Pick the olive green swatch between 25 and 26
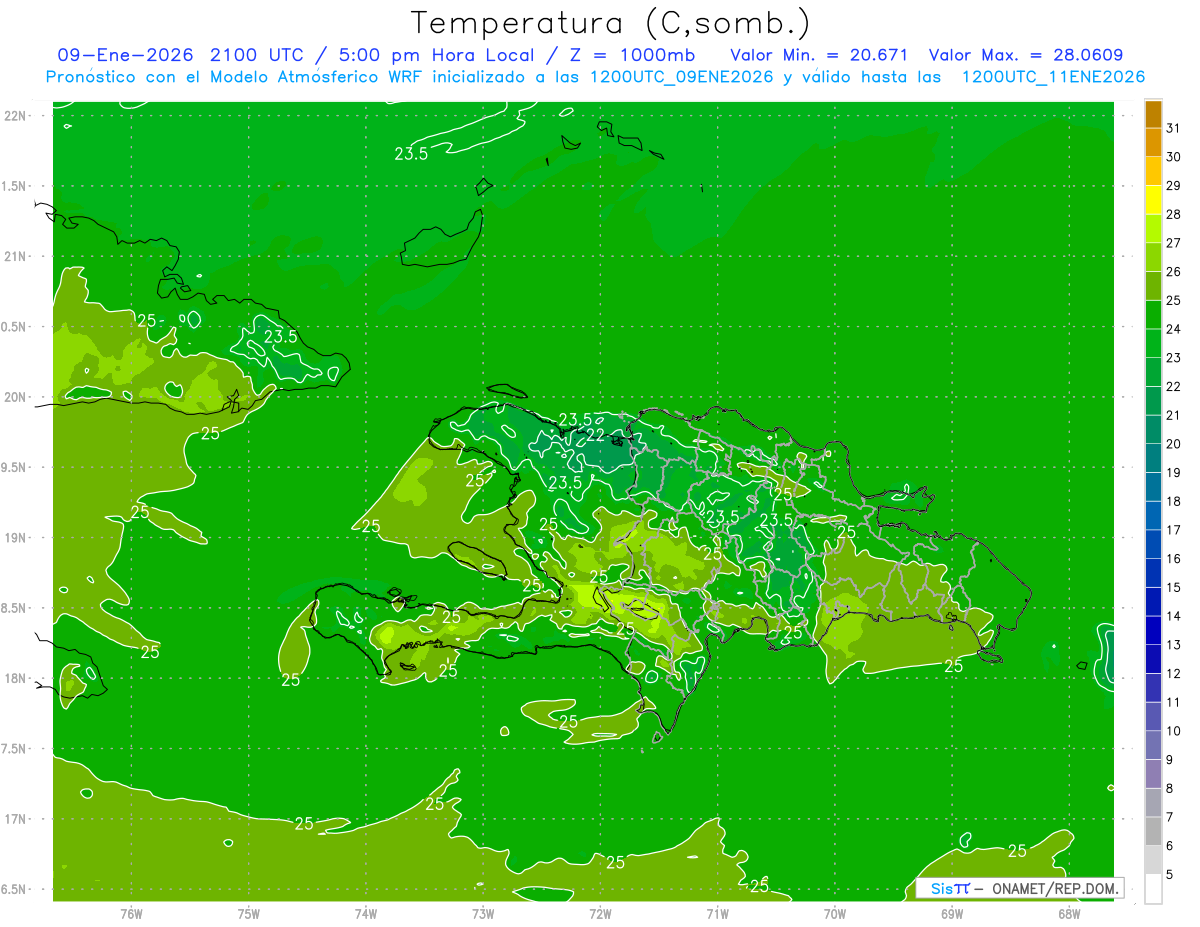 (x=1153, y=286)
